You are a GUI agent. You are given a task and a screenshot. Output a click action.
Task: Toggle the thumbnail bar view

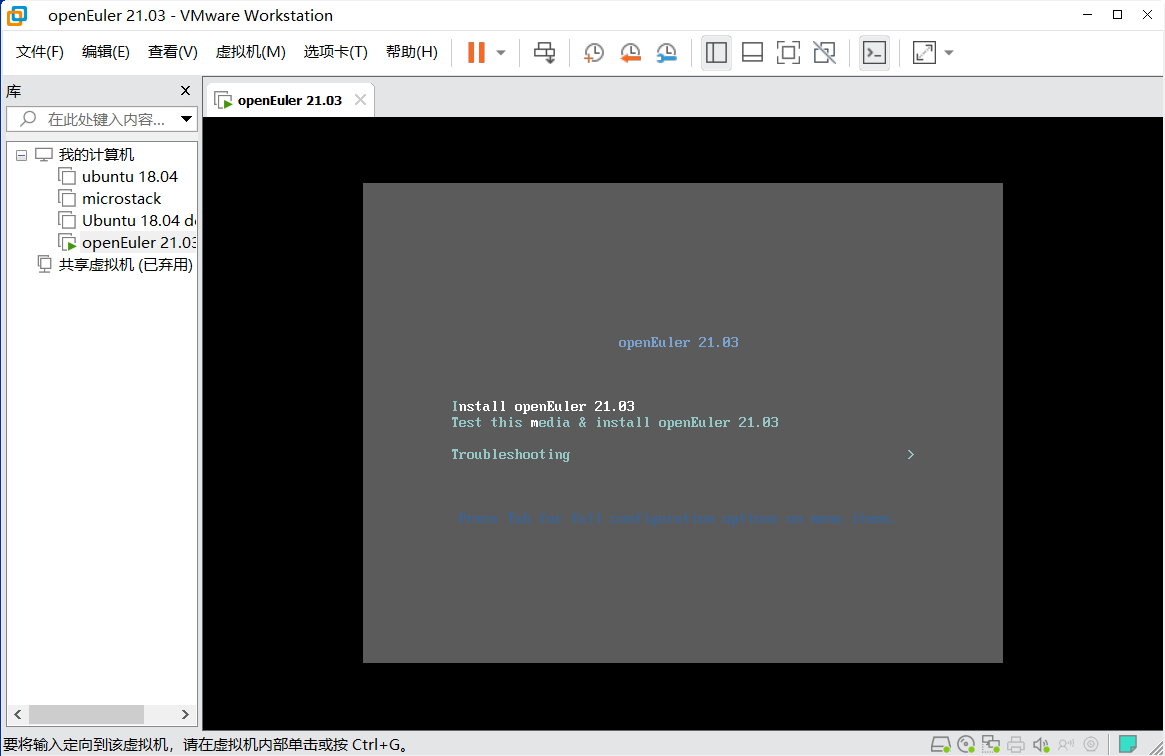(x=752, y=52)
